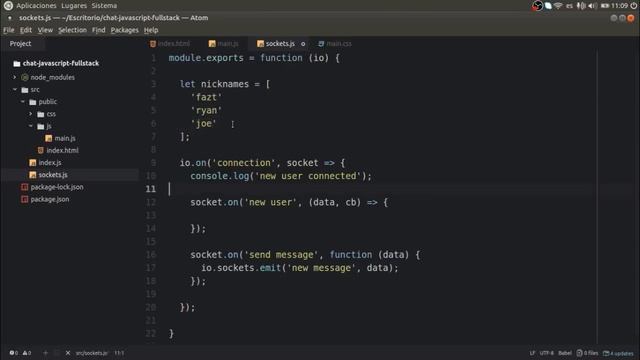
Task: Open the Selection menu
Action: (72, 30)
